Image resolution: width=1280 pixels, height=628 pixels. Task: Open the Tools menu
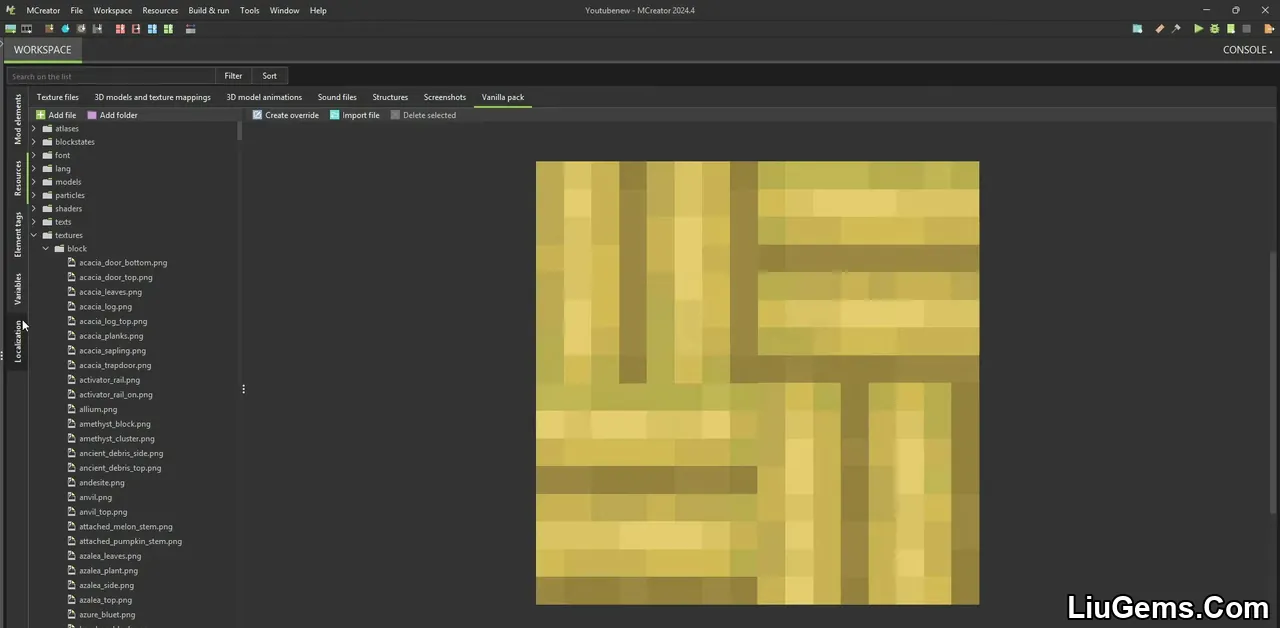(250, 10)
